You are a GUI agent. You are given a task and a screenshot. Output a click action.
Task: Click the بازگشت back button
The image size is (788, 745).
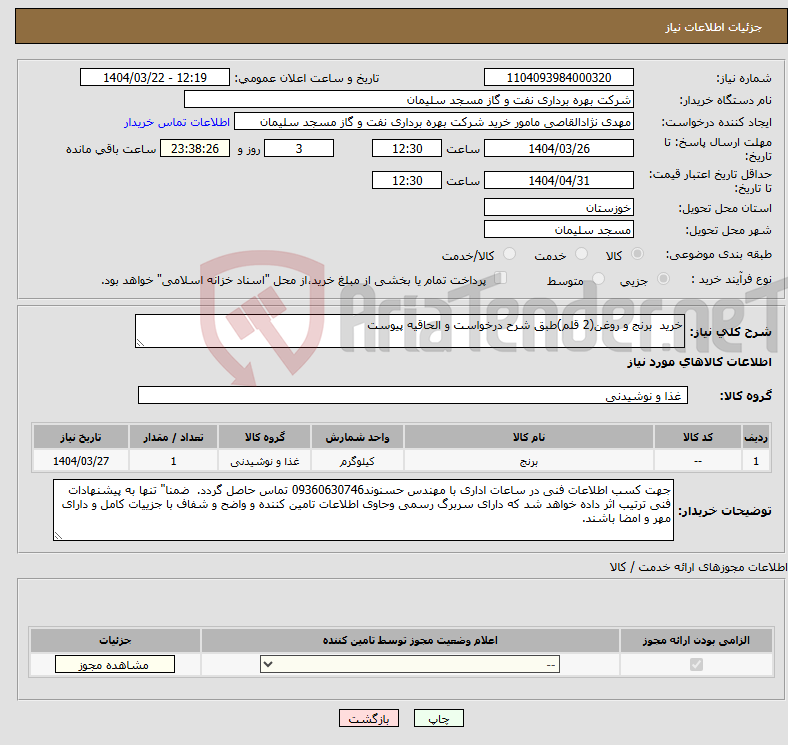coord(369,719)
